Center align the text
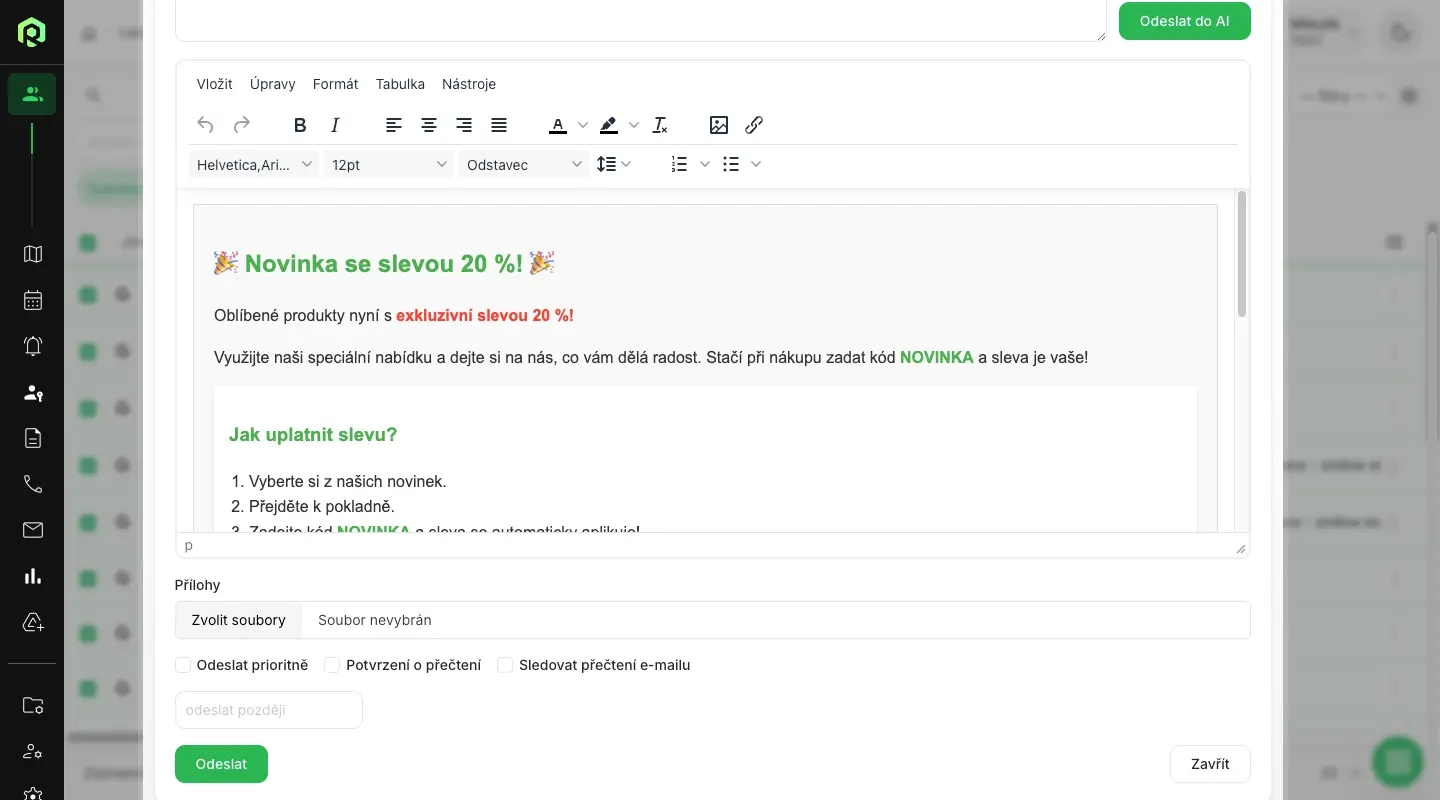 click(429, 125)
